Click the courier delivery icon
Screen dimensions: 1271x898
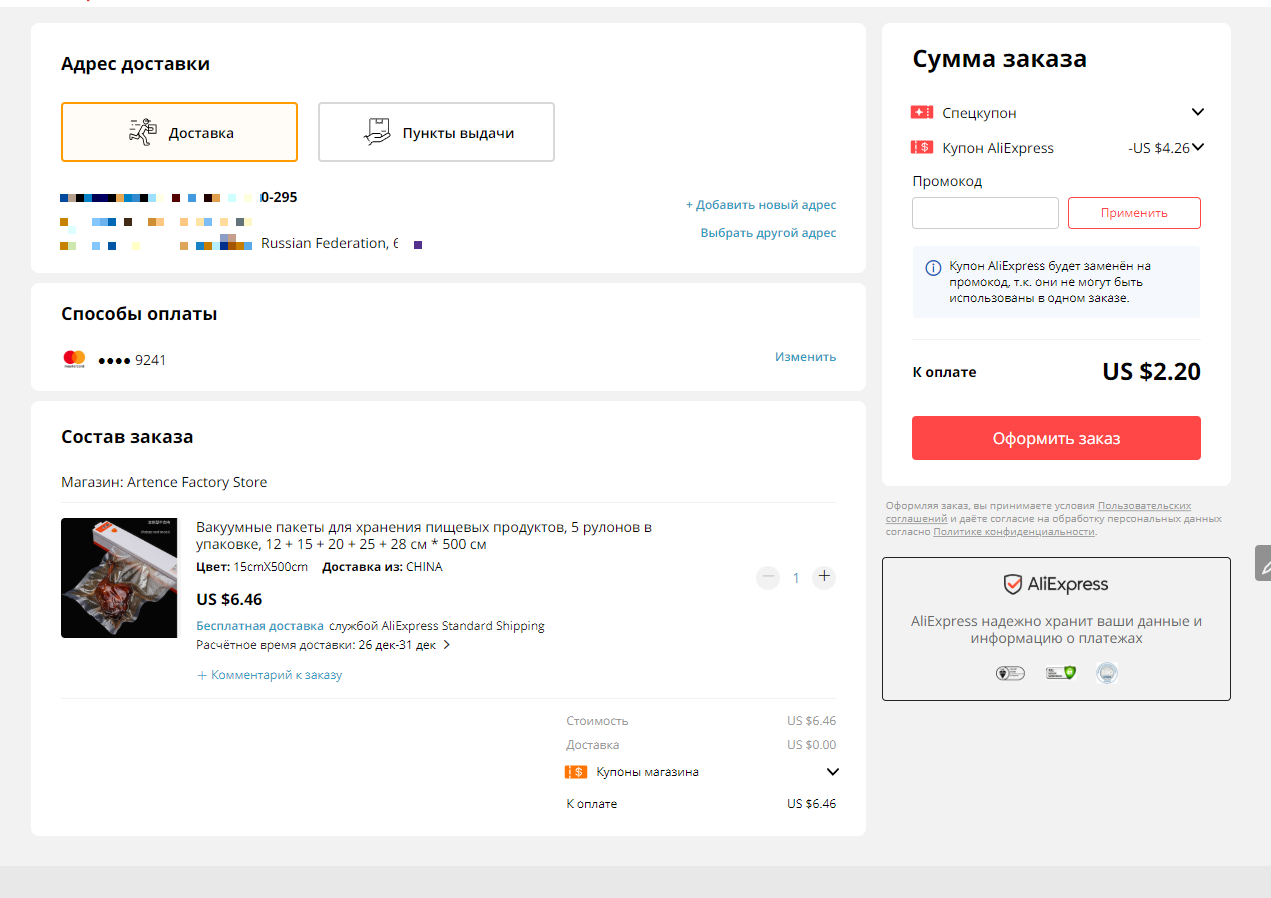click(144, 132)
